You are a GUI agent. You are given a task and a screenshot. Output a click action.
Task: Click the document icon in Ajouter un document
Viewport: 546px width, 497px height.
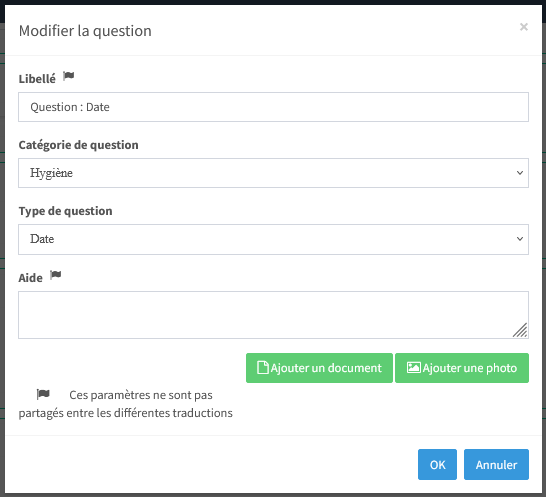click(x=263, y=368)
